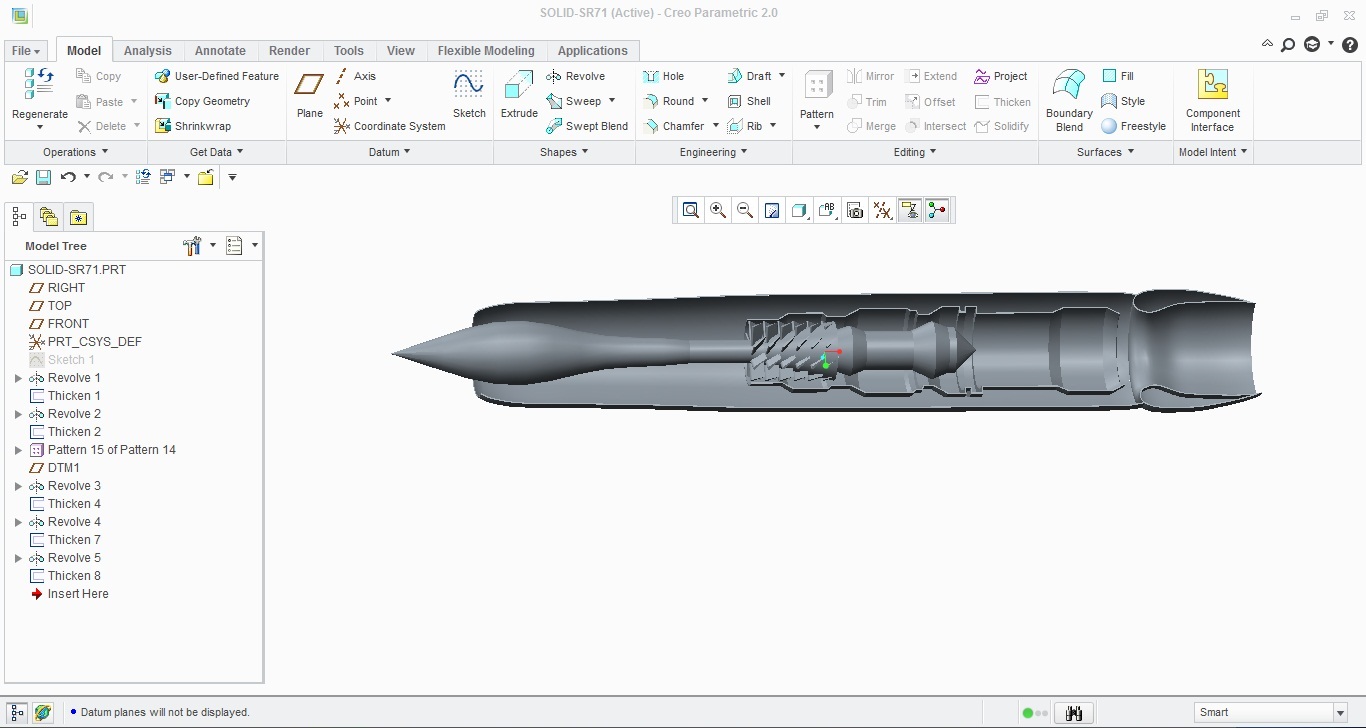Click the Find binoculars icon
This screenshot has height=728, width=1366.
tap(1074, 713)
